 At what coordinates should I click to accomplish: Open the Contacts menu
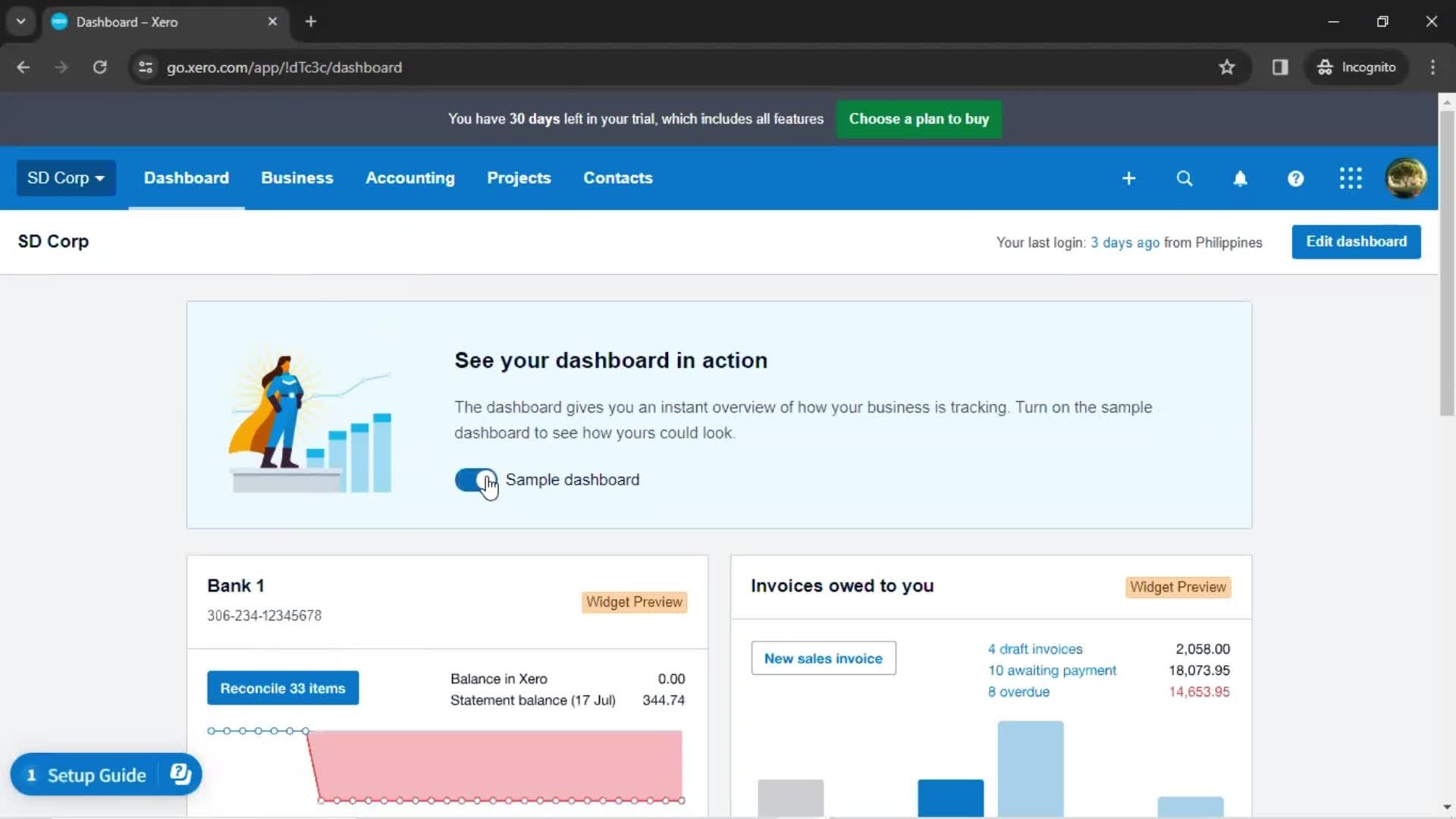pyautogui.click(x=618, y=178)
